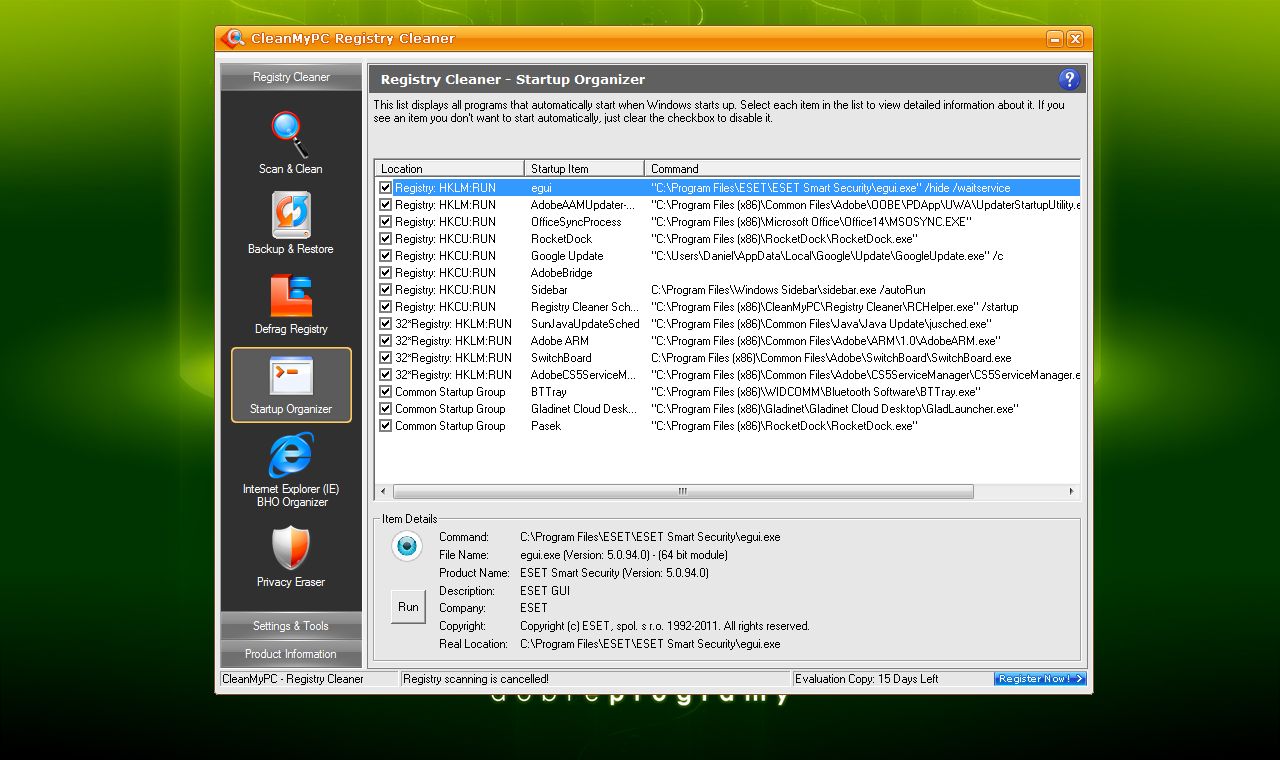The image size is (1280, 760).
Task: Uncheck the AdobeAAMUpdater startup checkbox
Action: point(385,204)
